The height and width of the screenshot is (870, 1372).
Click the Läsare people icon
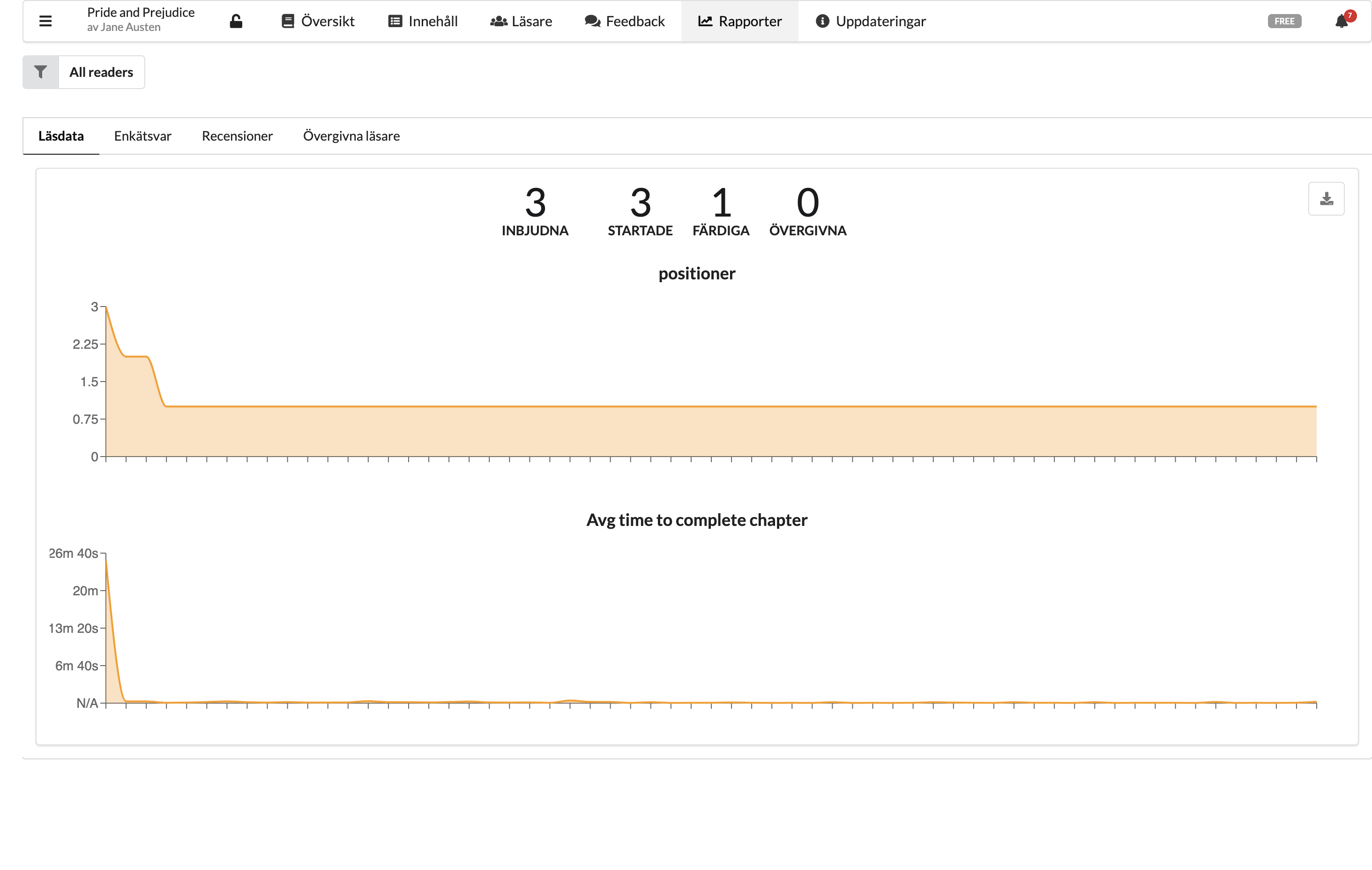pyautogui.click(x=499, y=21)
